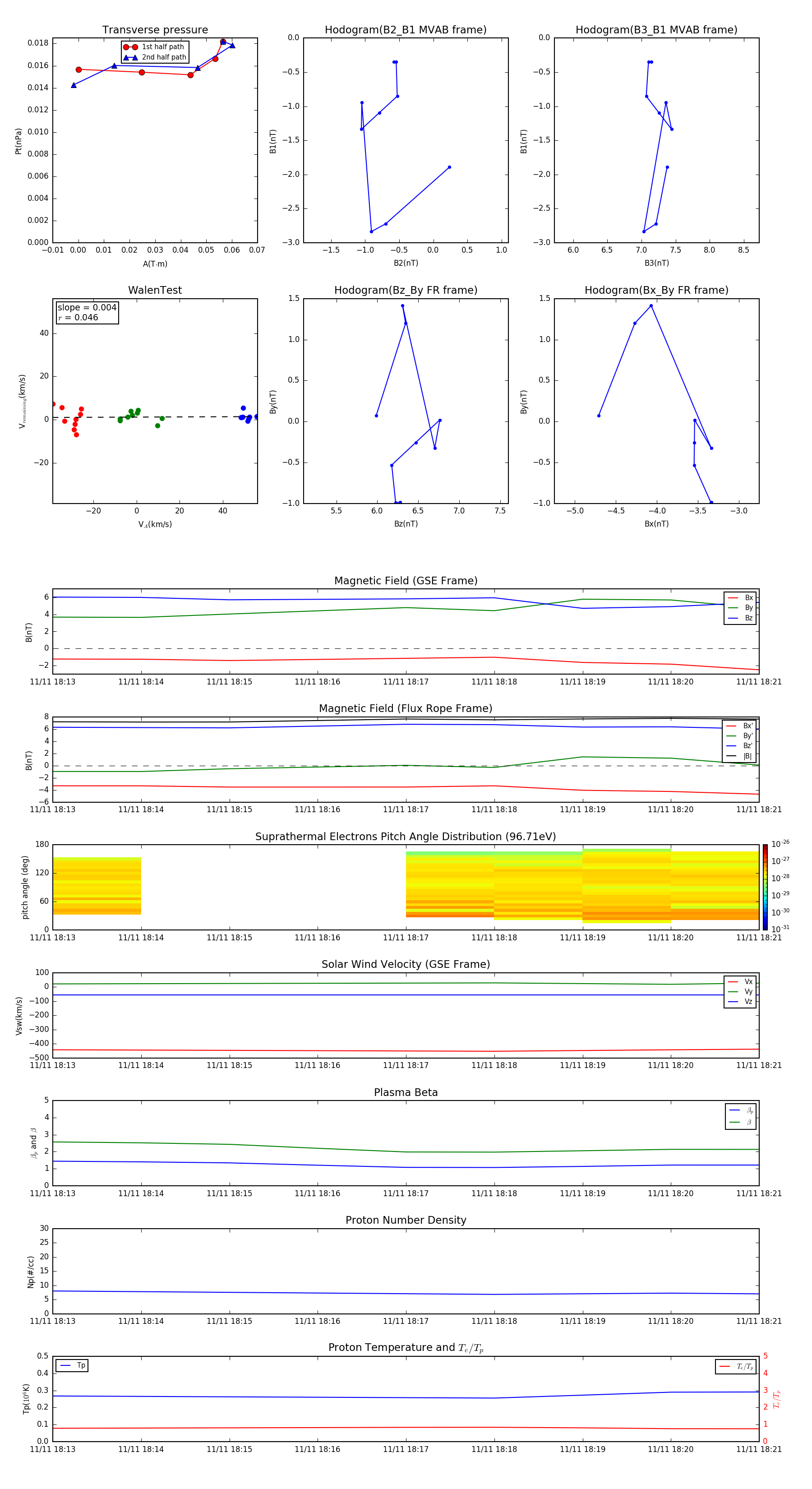
Task: Click the 'Magnetic Field (GSE Frame)' title
Action: (x=406, y=581)
